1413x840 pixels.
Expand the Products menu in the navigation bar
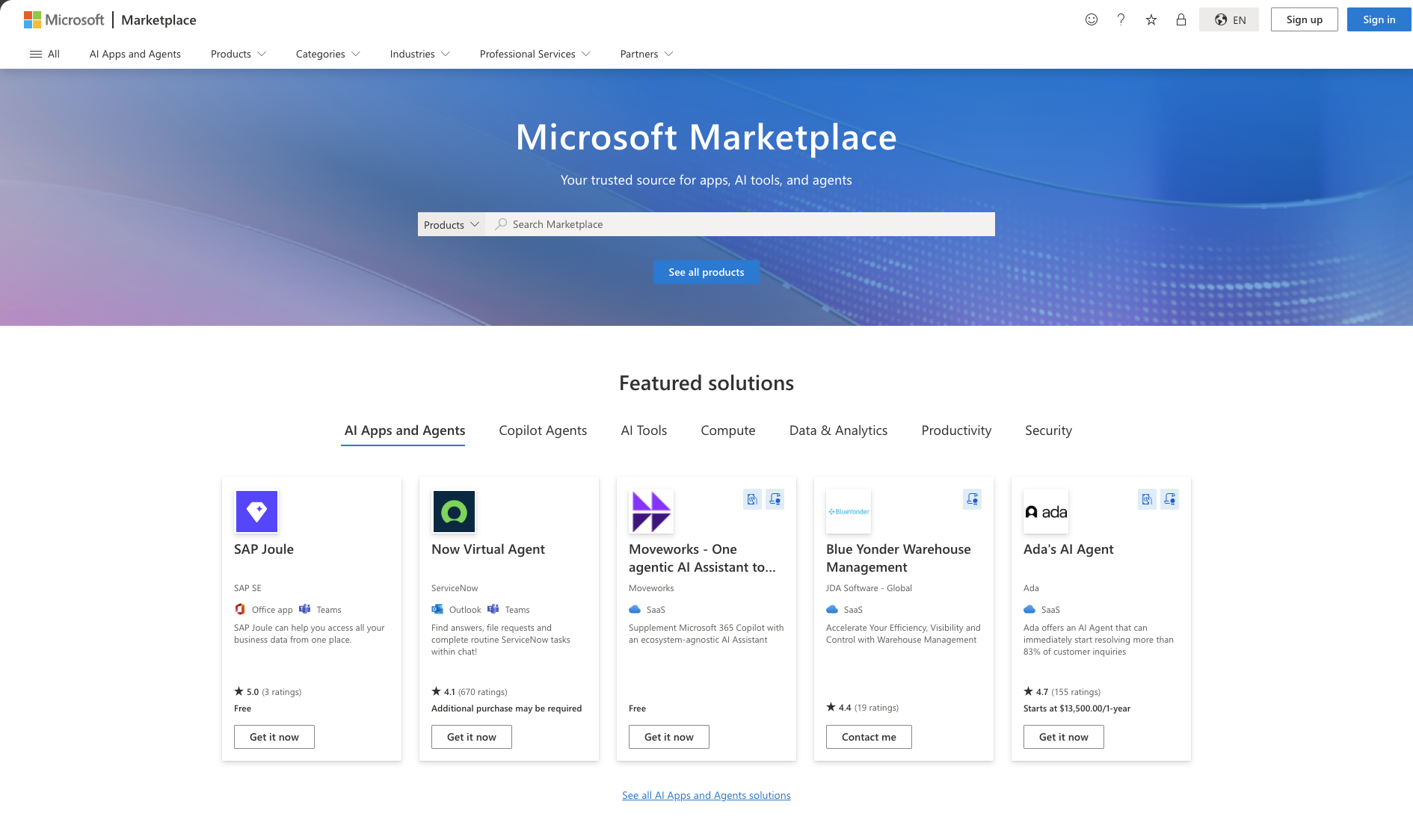coord(238,54)
